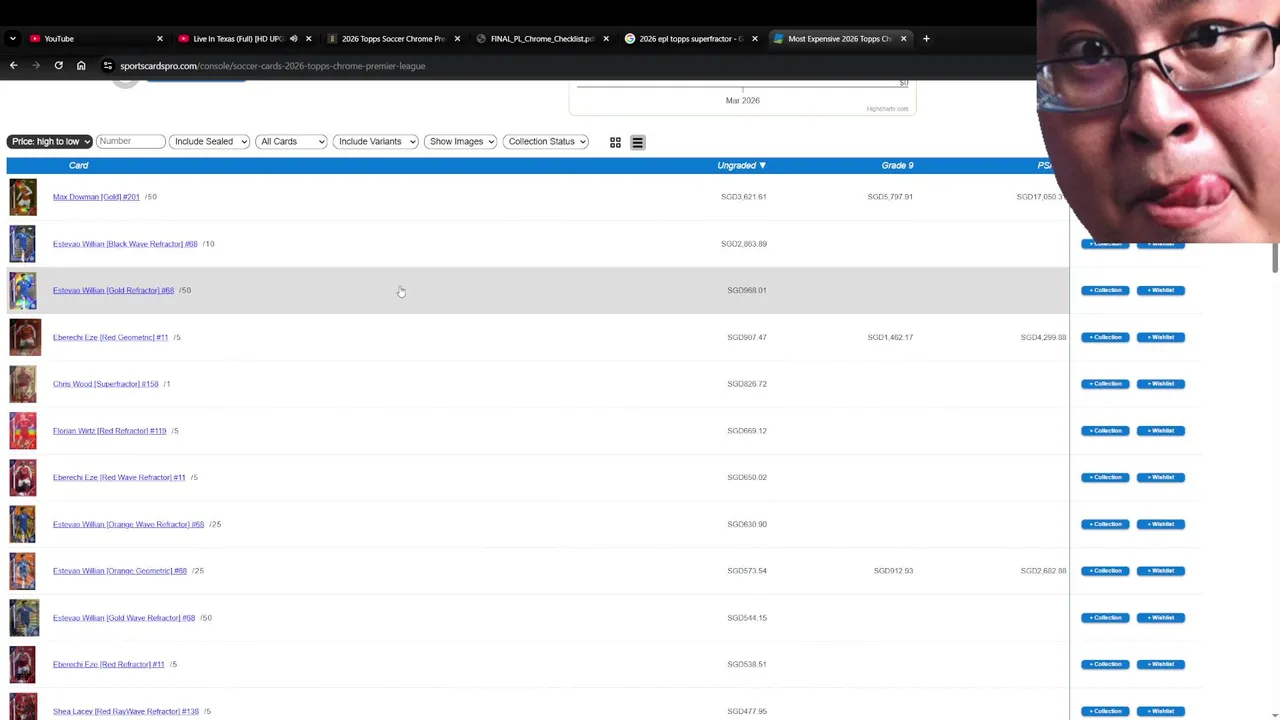Open tab search chevron at top left

12,39
